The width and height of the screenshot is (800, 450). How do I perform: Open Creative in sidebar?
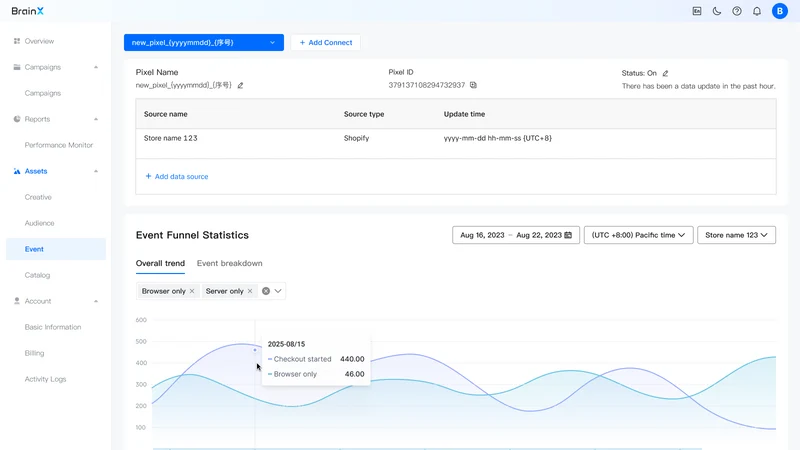point(38,197)
